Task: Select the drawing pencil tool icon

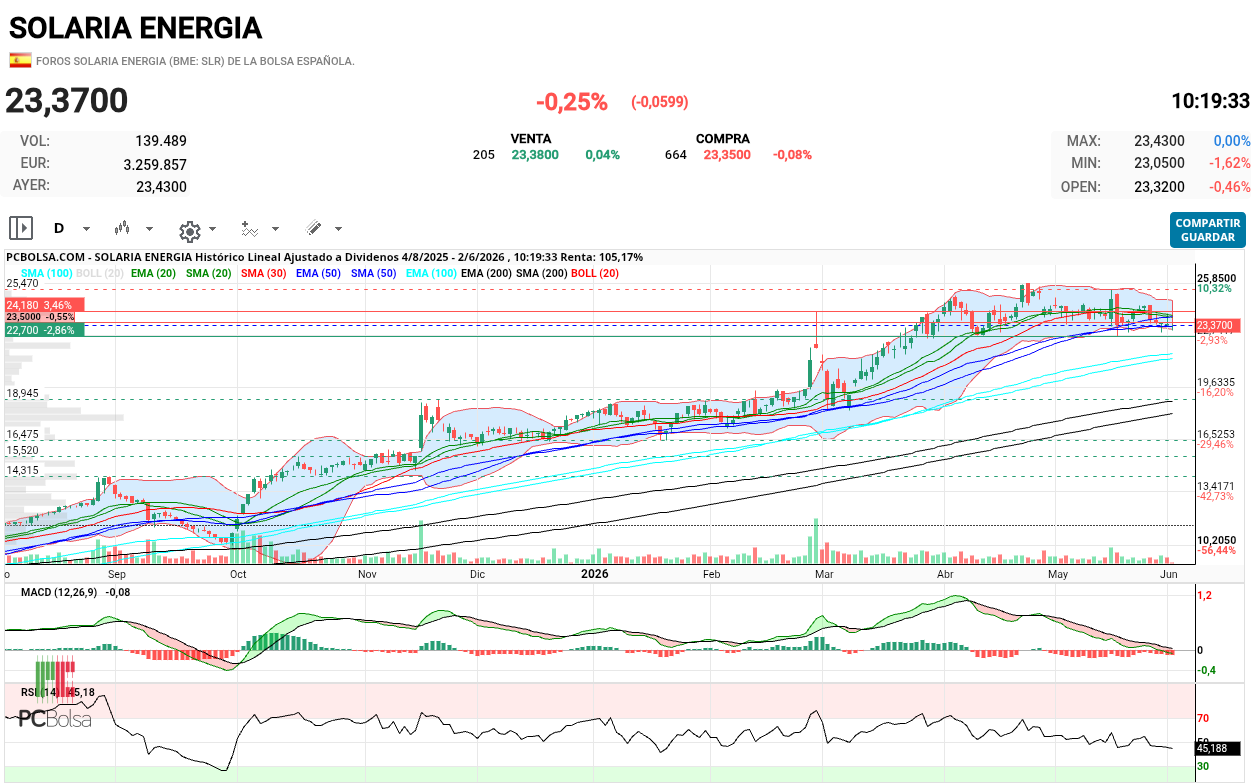Action: click(x=313, y=229)
